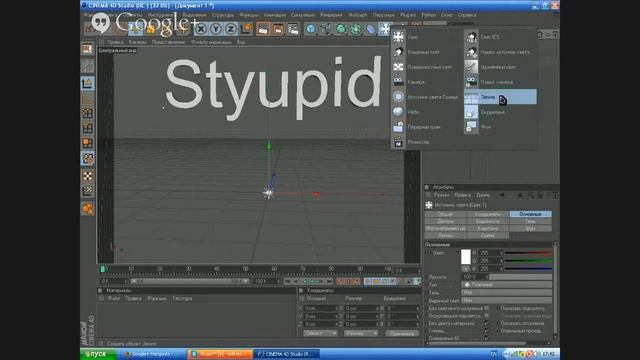Pick the Небо sky sphere icon
640x360 pixels.
(x=398, y=112)
